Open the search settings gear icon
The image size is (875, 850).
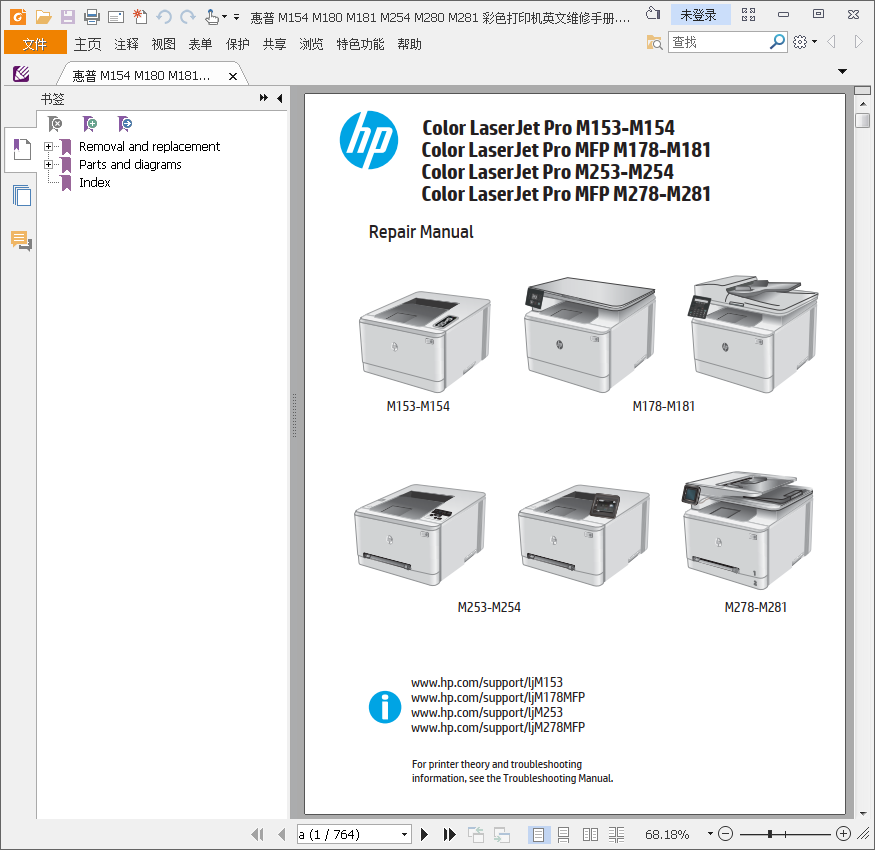(x=800, y=42)
